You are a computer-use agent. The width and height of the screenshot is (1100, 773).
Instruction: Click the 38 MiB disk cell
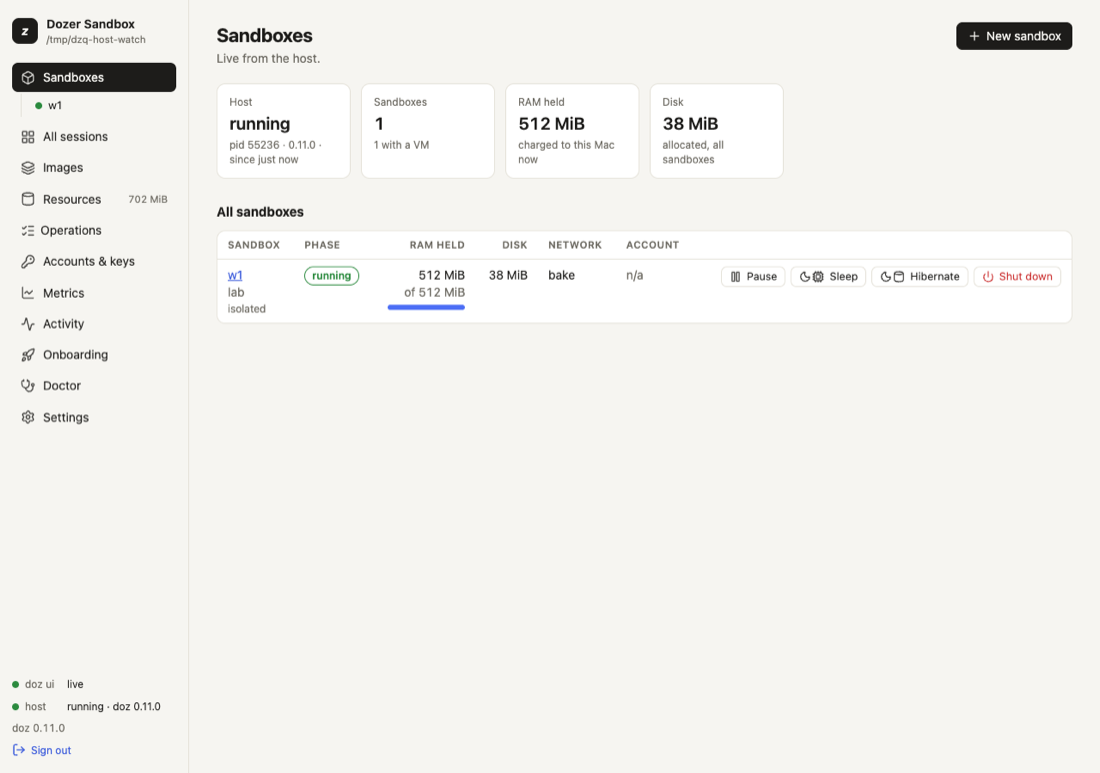tap(508, 276)
